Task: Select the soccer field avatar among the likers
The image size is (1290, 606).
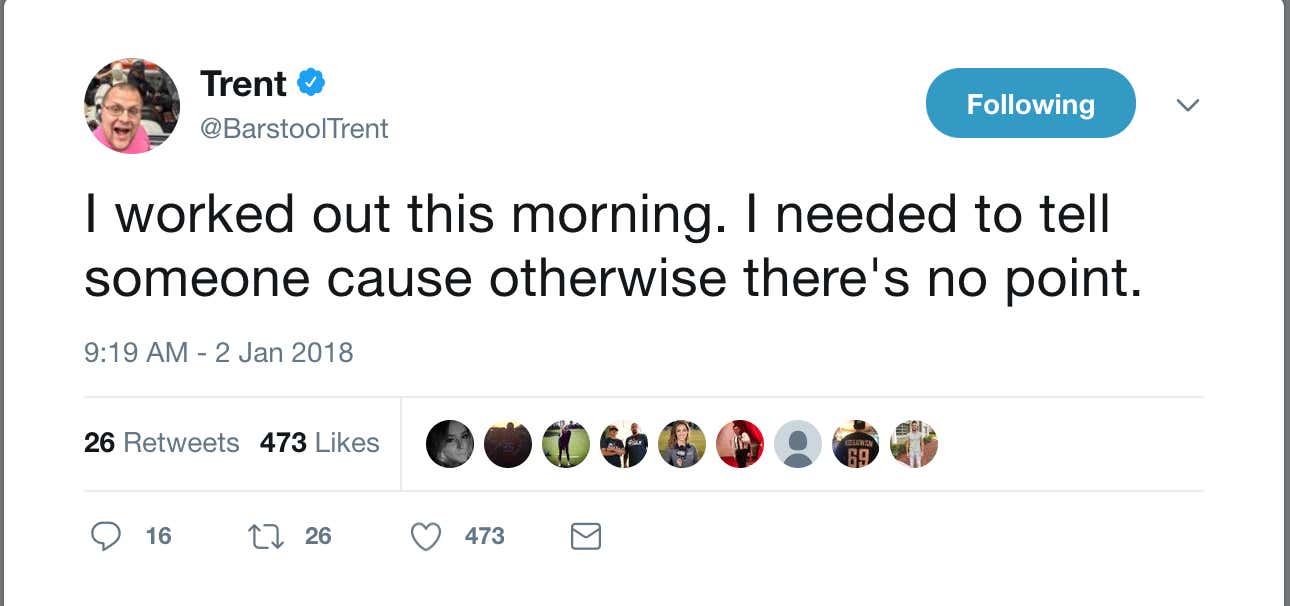Action: (566, 444)
